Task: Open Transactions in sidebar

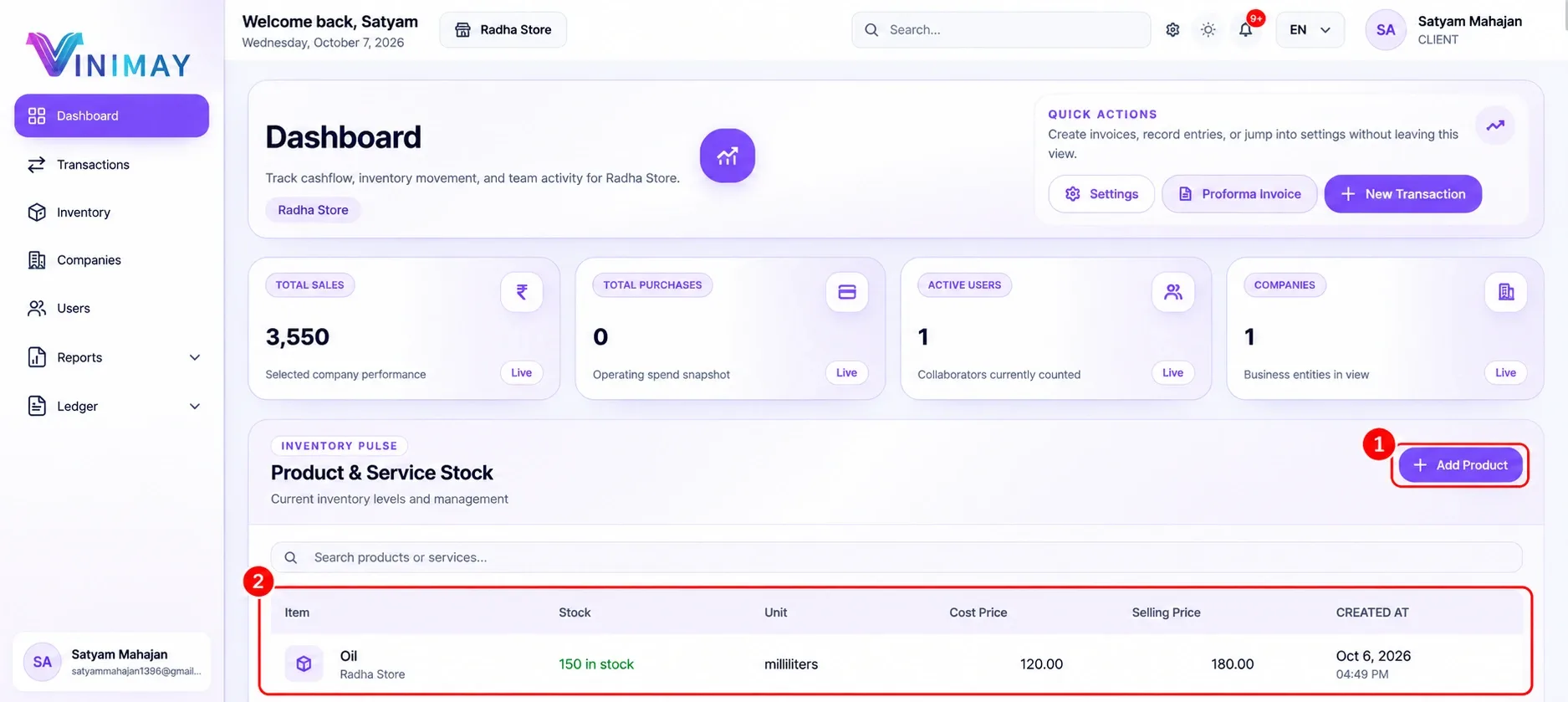Action: click(112, 165)
